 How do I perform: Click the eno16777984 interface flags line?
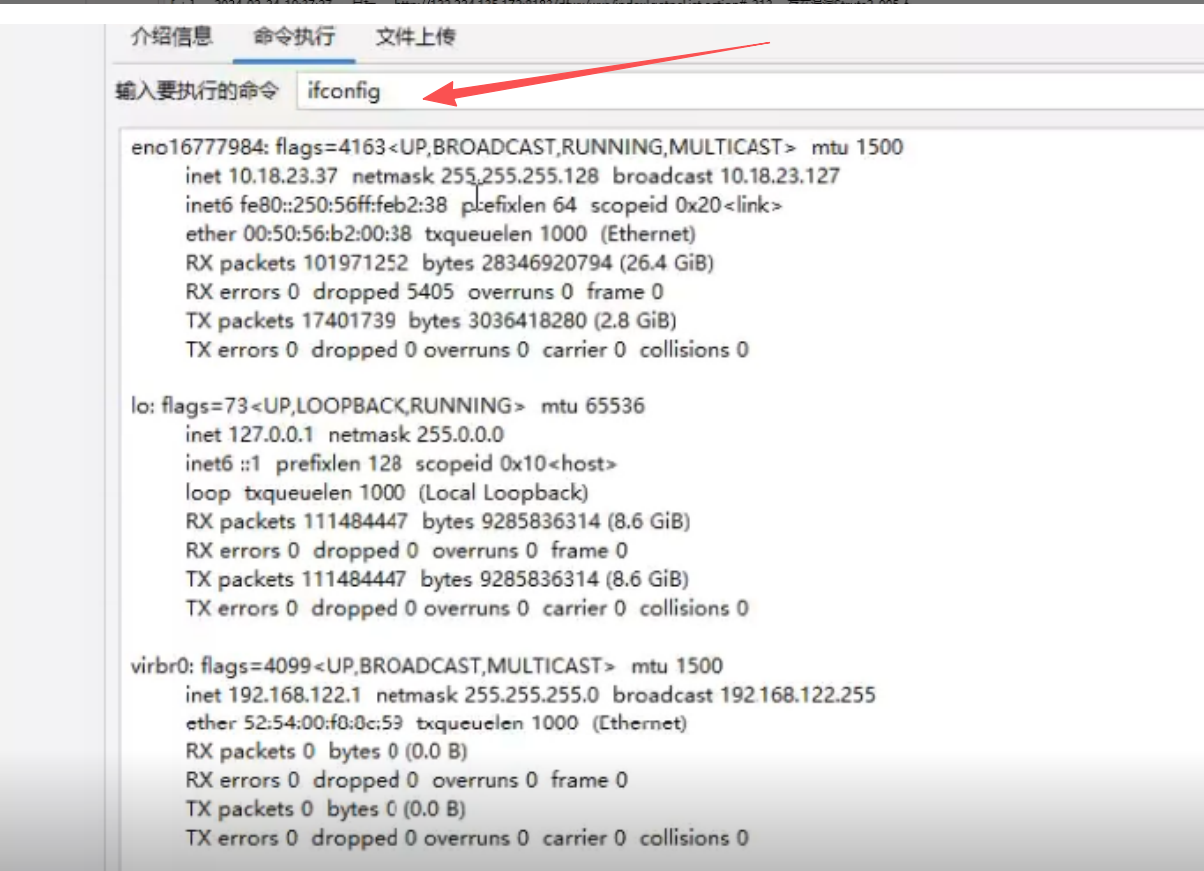516,148
